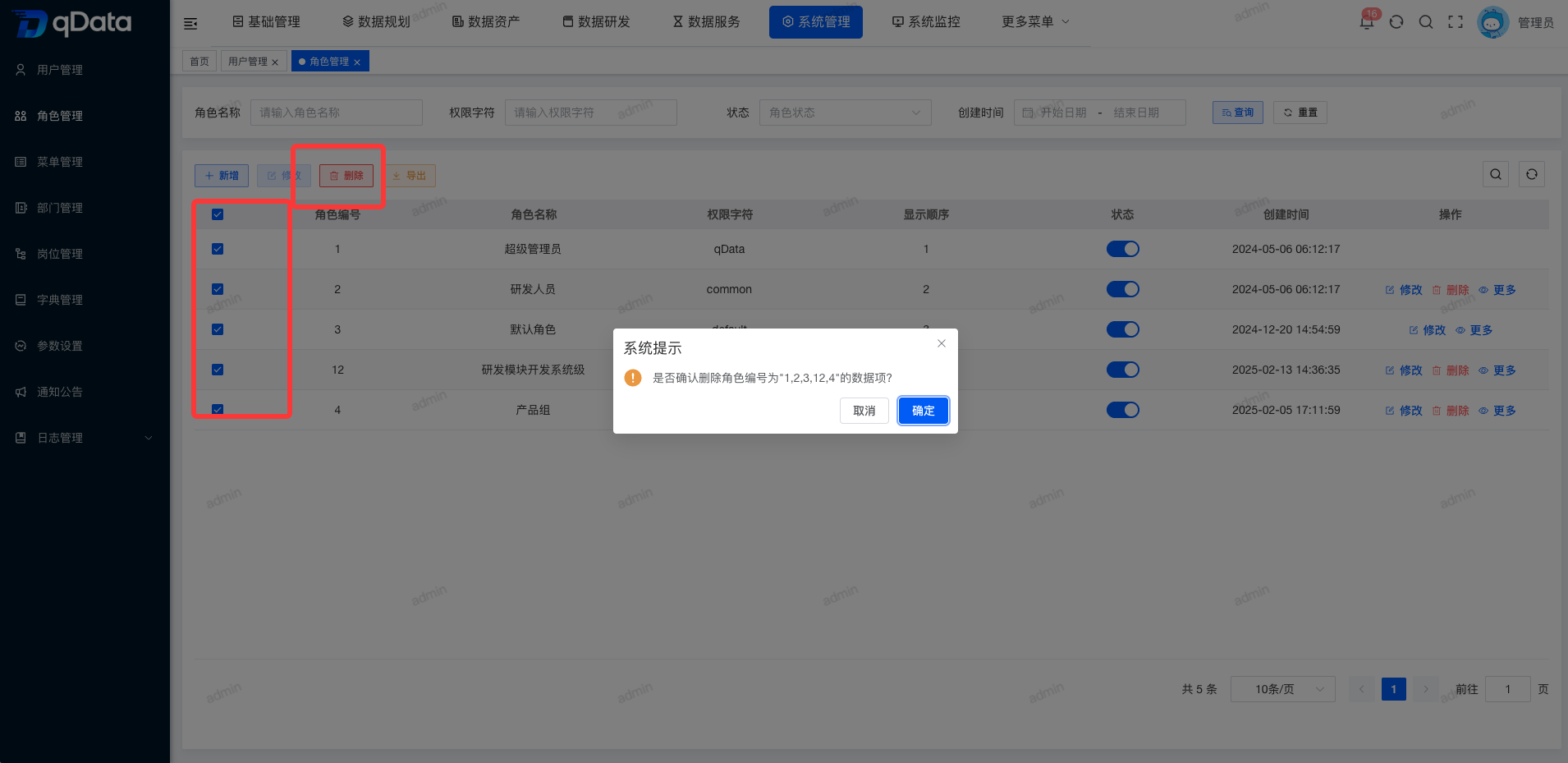Close the 用户管理 tab
The height and width of the screenshot is (763, 1568).
[275, 62]
